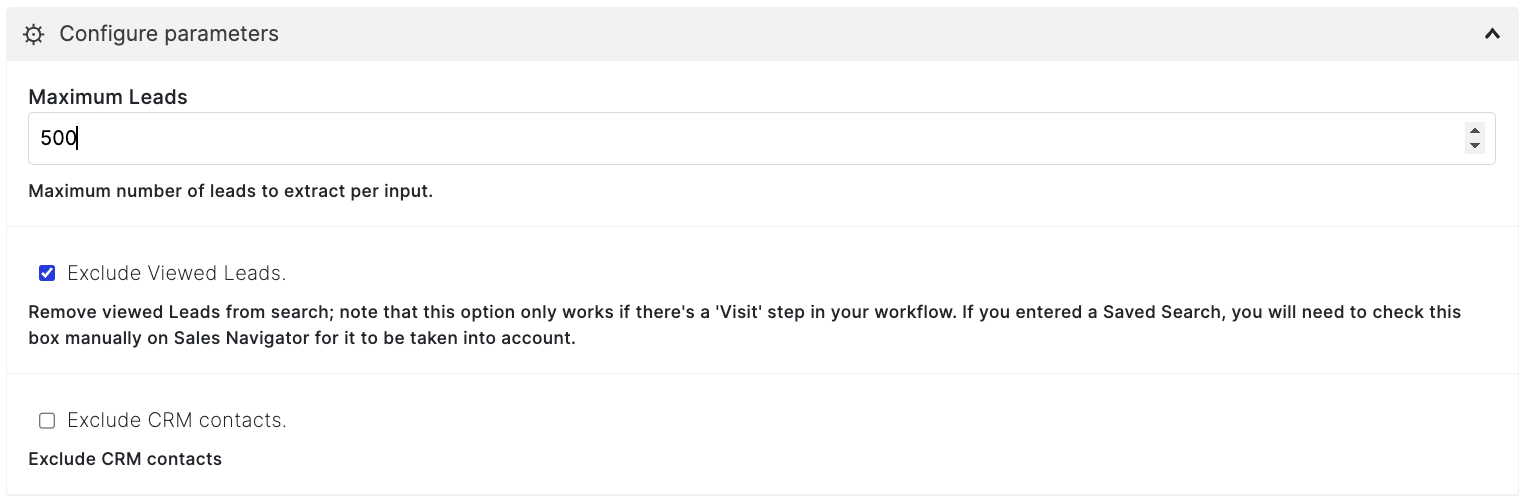Screen dimensions: 1526x502
Task: Decrease Maximum Leads with the down arrow
Action: tap(1474, 146)
